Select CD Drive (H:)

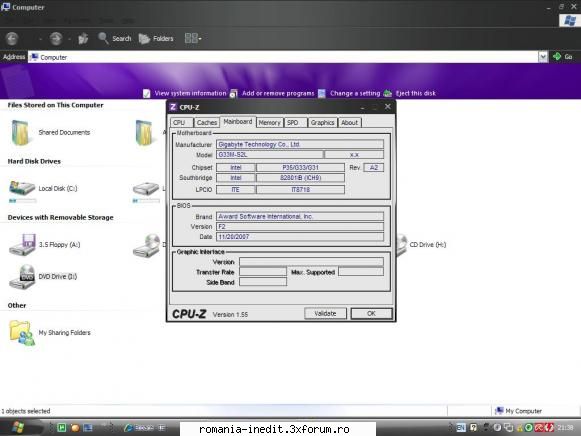coord(421,244)
